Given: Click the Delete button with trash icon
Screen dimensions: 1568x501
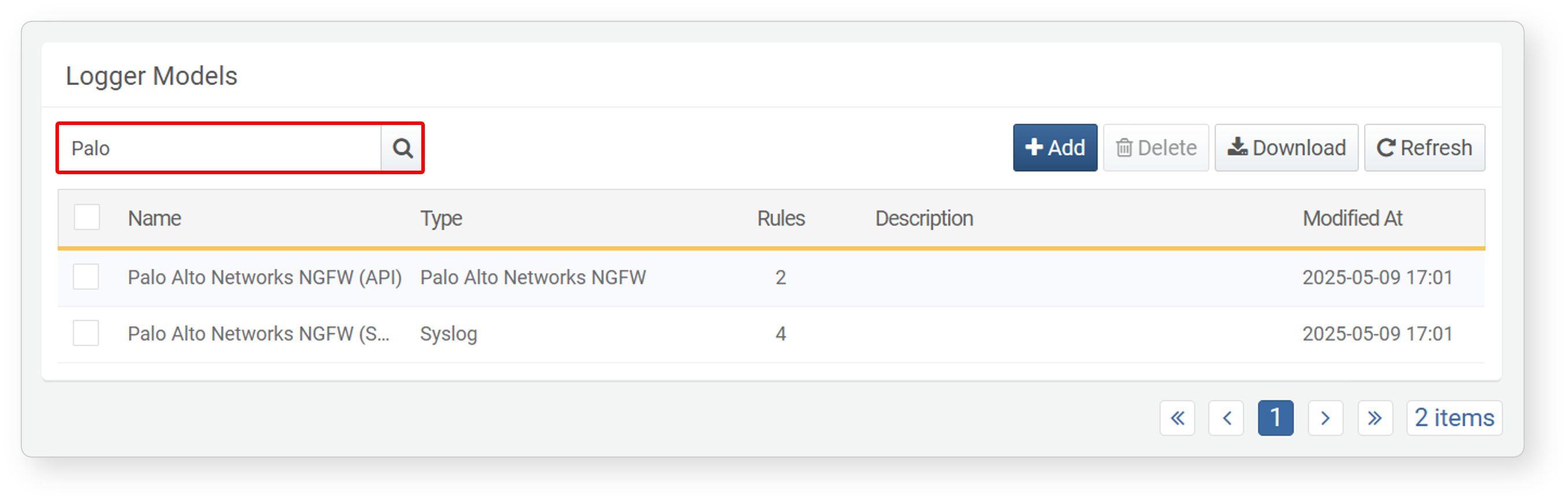Looking at the screenshot, I should pyautogui.click(x=1155, y=148).
